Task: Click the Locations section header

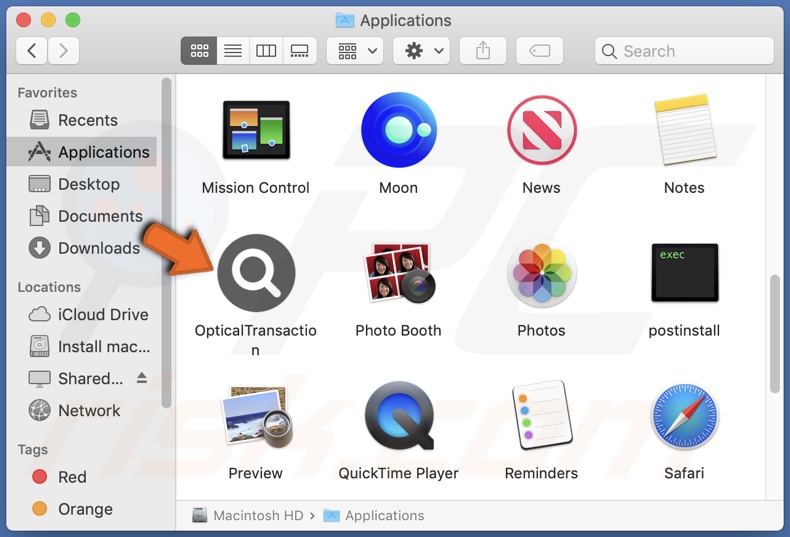Action: tap(49, 287)
